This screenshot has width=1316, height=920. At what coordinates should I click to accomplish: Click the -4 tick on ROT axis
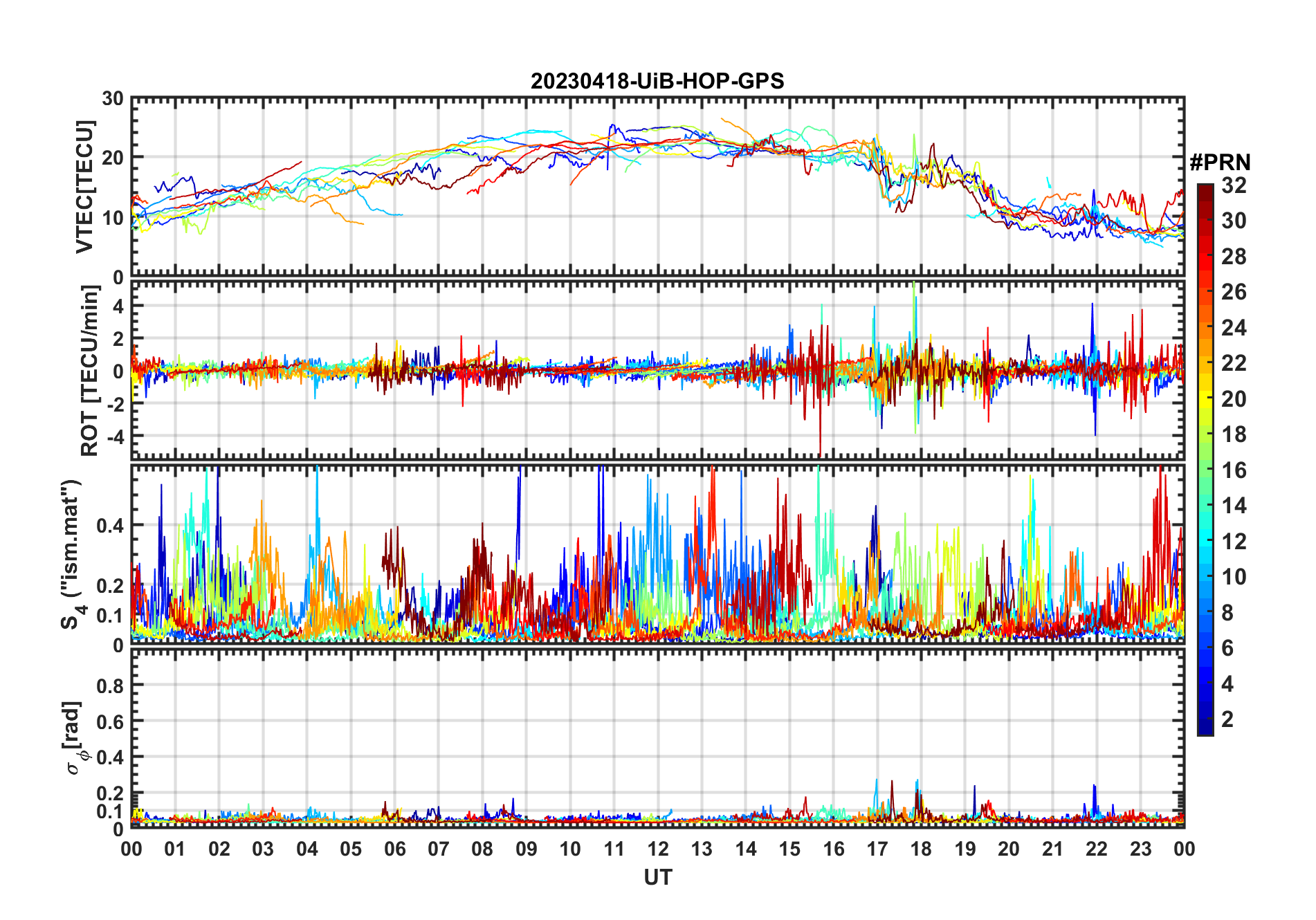(x=115, y=437)
